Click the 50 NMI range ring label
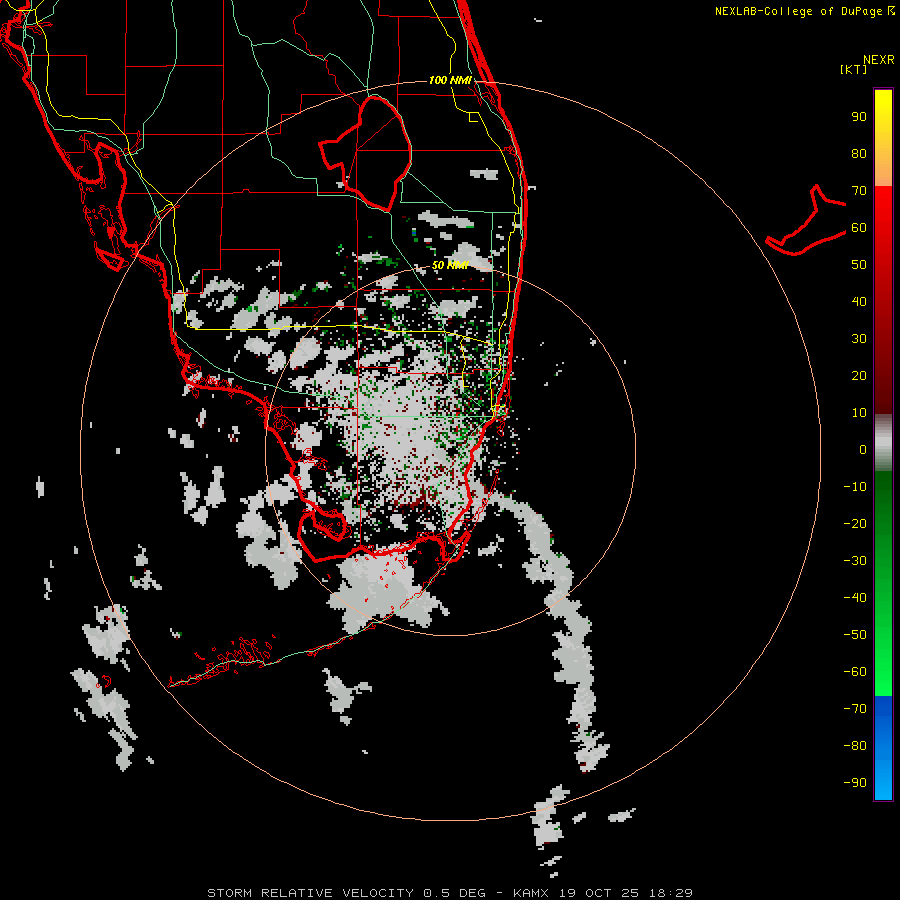900x900 pixels. click(x=450, y=265)
